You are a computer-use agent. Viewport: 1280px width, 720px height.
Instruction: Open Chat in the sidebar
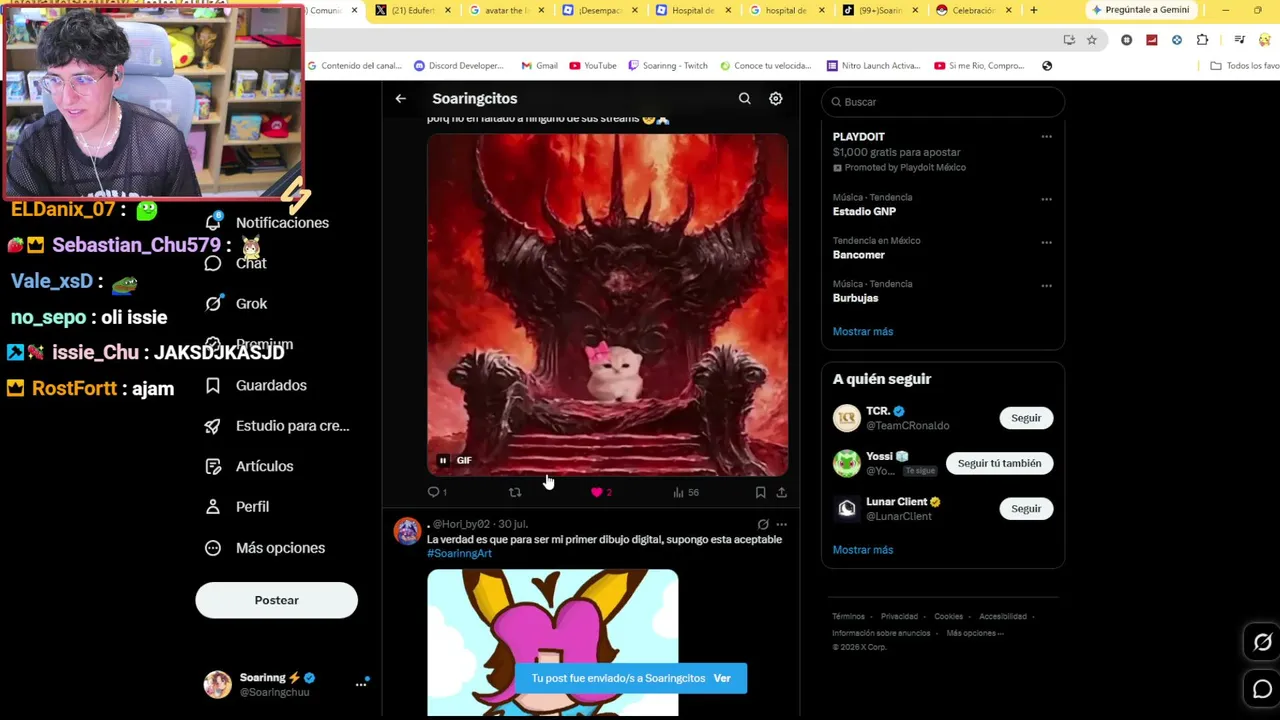236,263
